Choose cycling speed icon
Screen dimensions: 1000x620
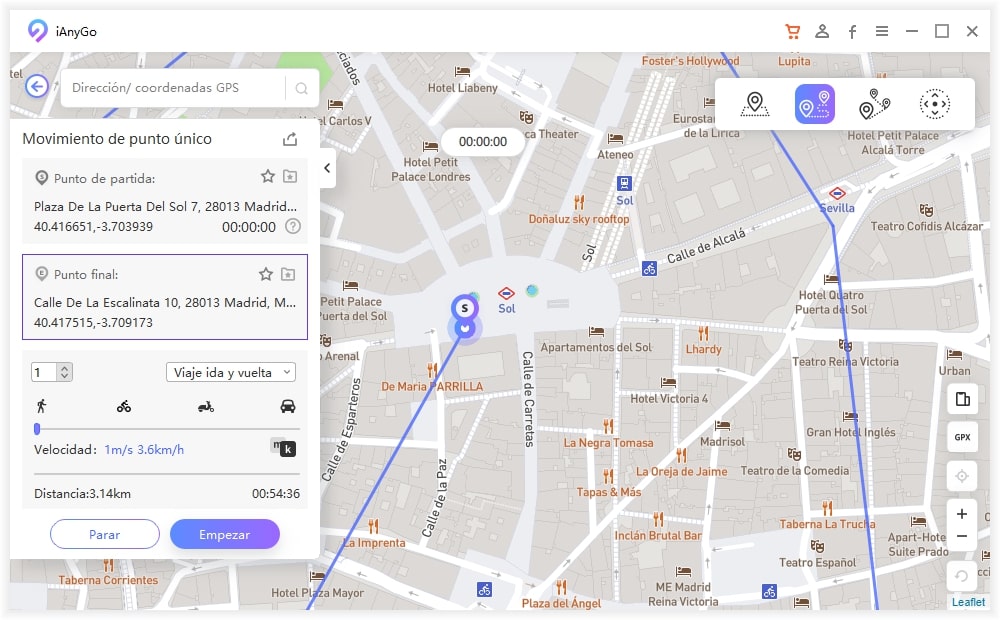(x=124, y=406)
